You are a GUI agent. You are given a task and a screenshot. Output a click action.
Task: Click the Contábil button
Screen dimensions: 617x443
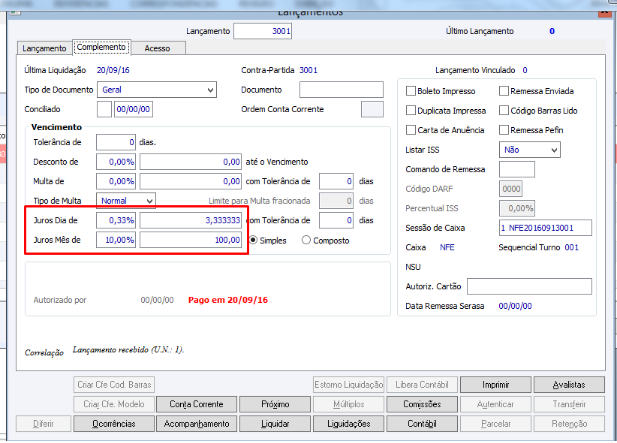(422, 424)
